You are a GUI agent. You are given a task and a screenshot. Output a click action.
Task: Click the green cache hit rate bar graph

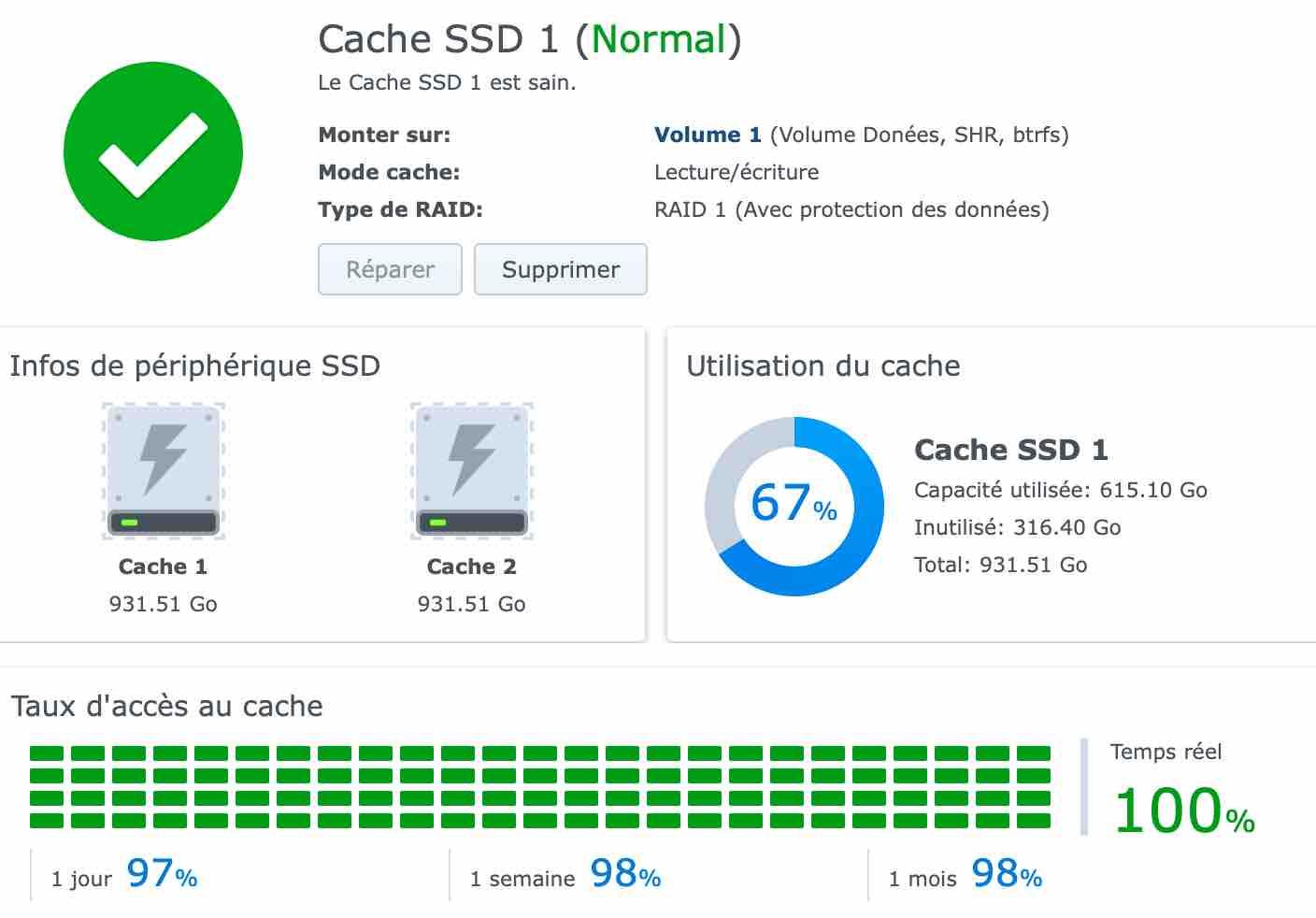point(540,786)
